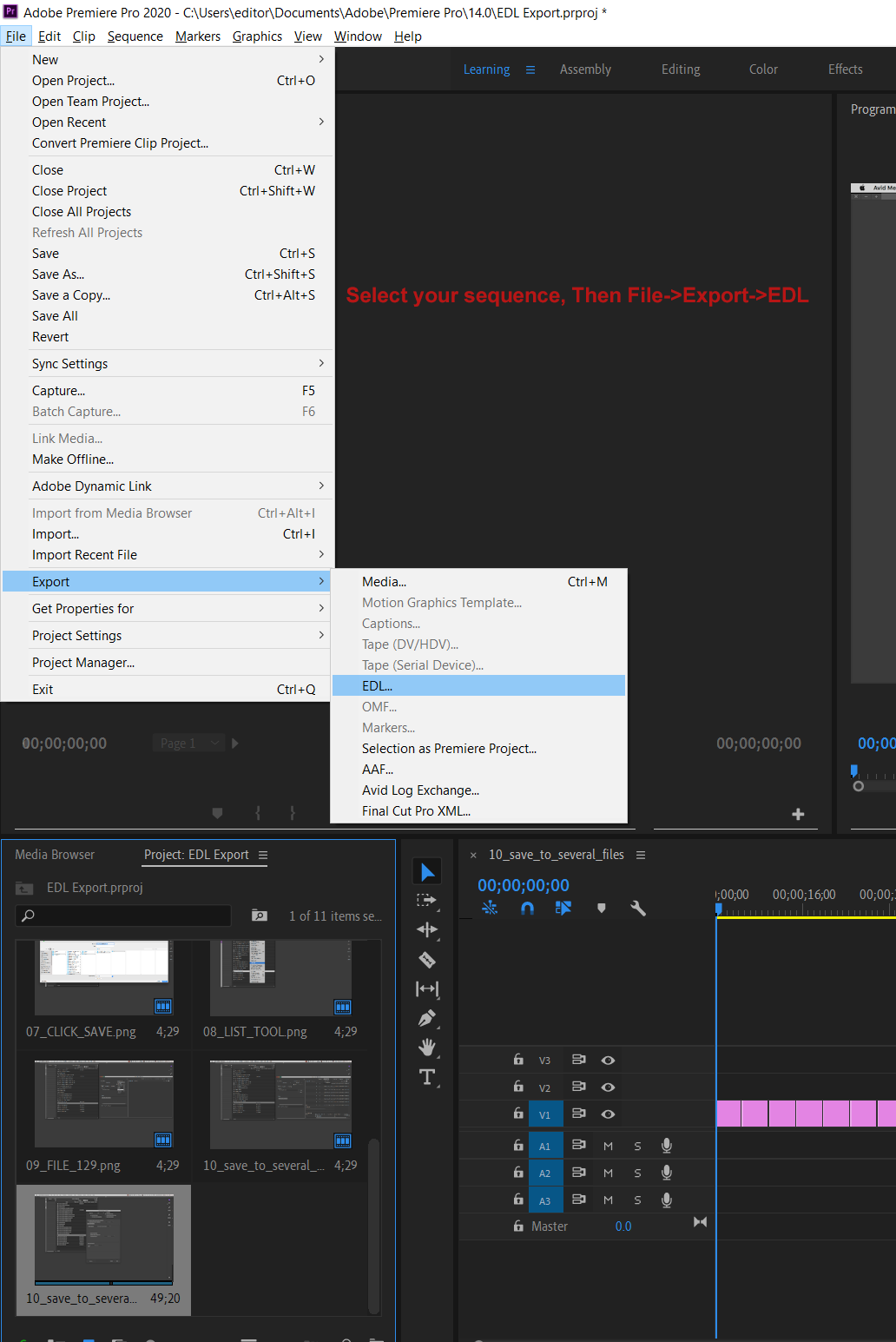The height and width of the screenshot is (1342, 896).
Task: Enable voice-over record on A1
Action: pos(667,1146)
